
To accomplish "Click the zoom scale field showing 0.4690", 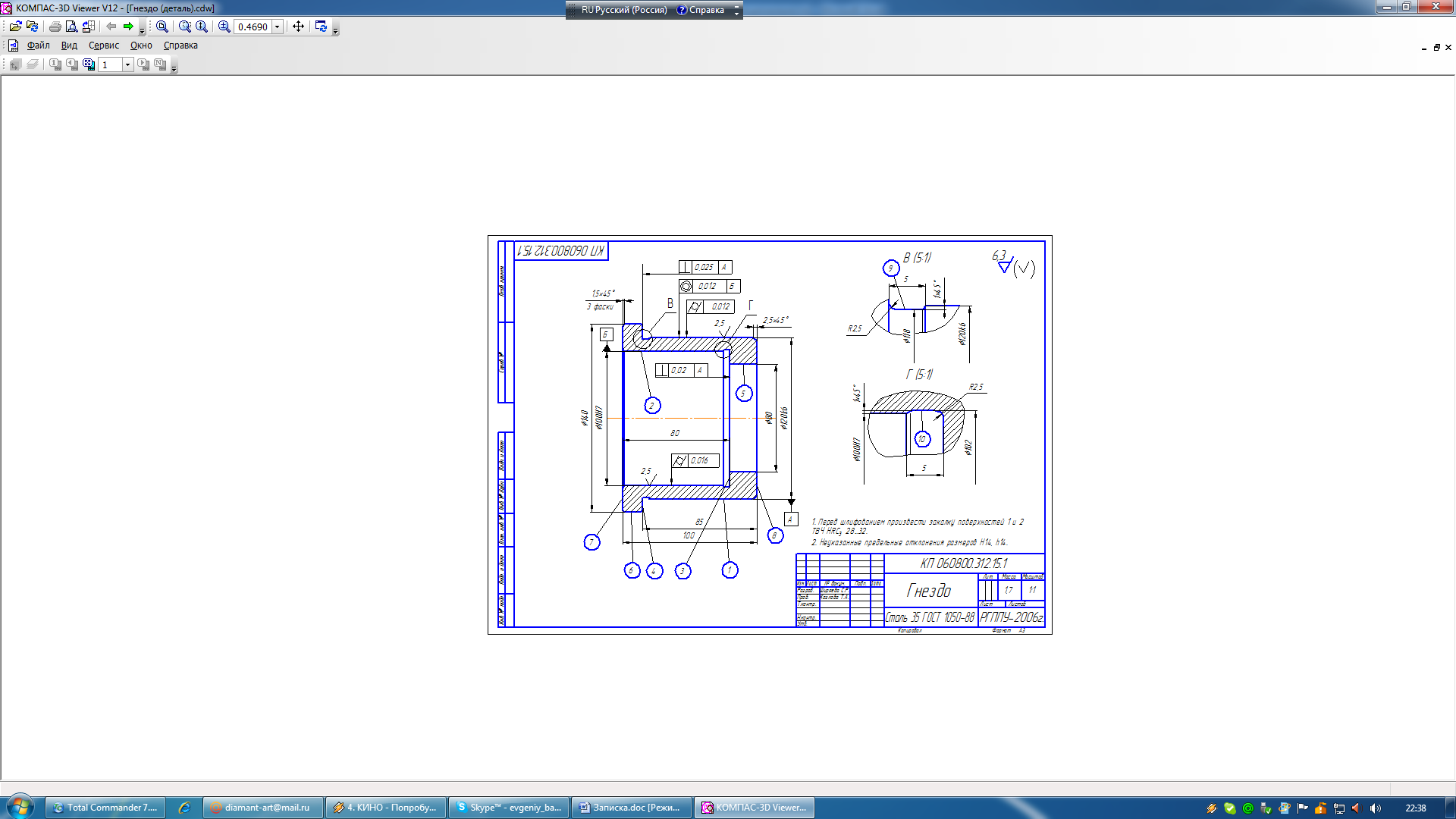I will 253,27.
